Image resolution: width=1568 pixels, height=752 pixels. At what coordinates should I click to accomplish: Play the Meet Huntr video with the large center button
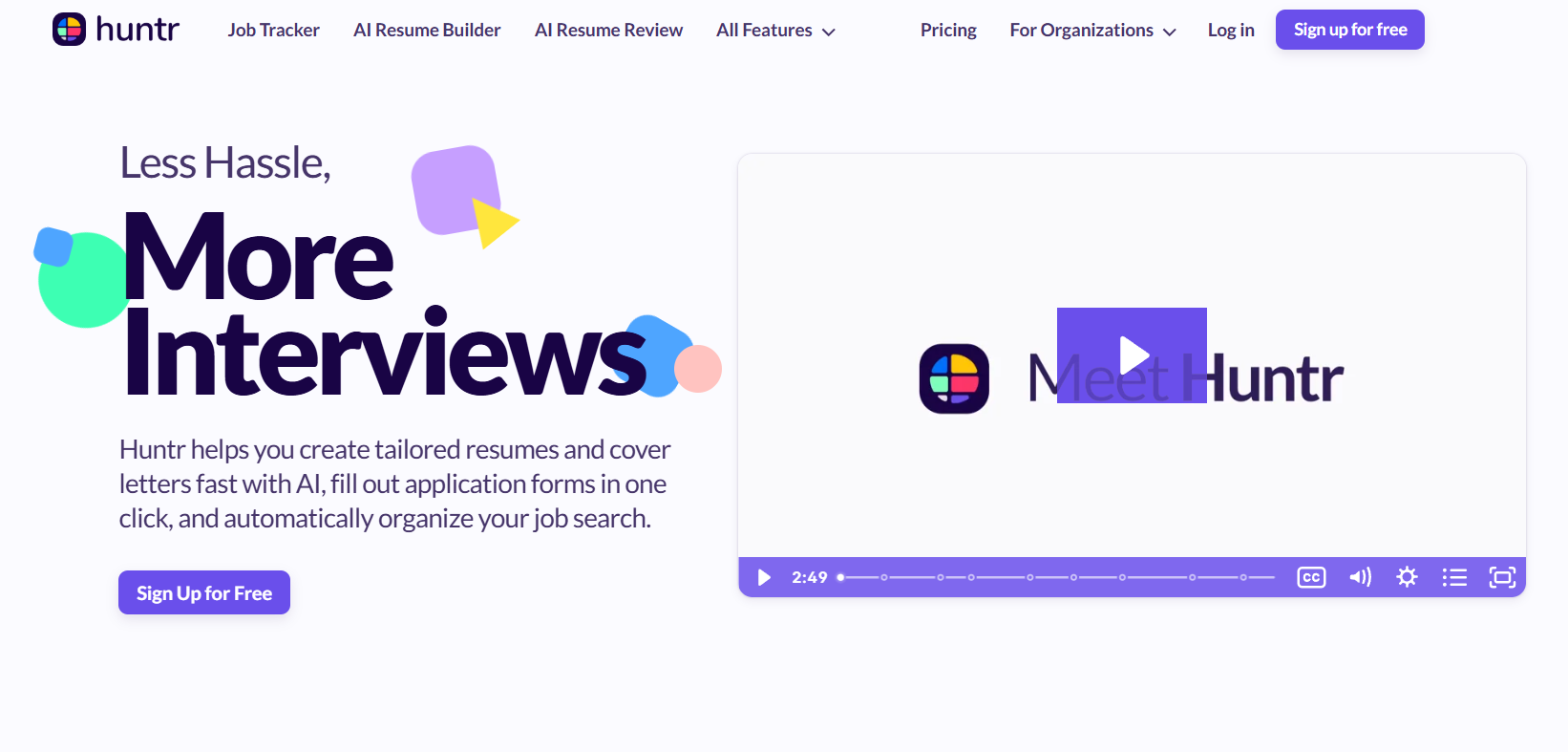point(1132,355)
